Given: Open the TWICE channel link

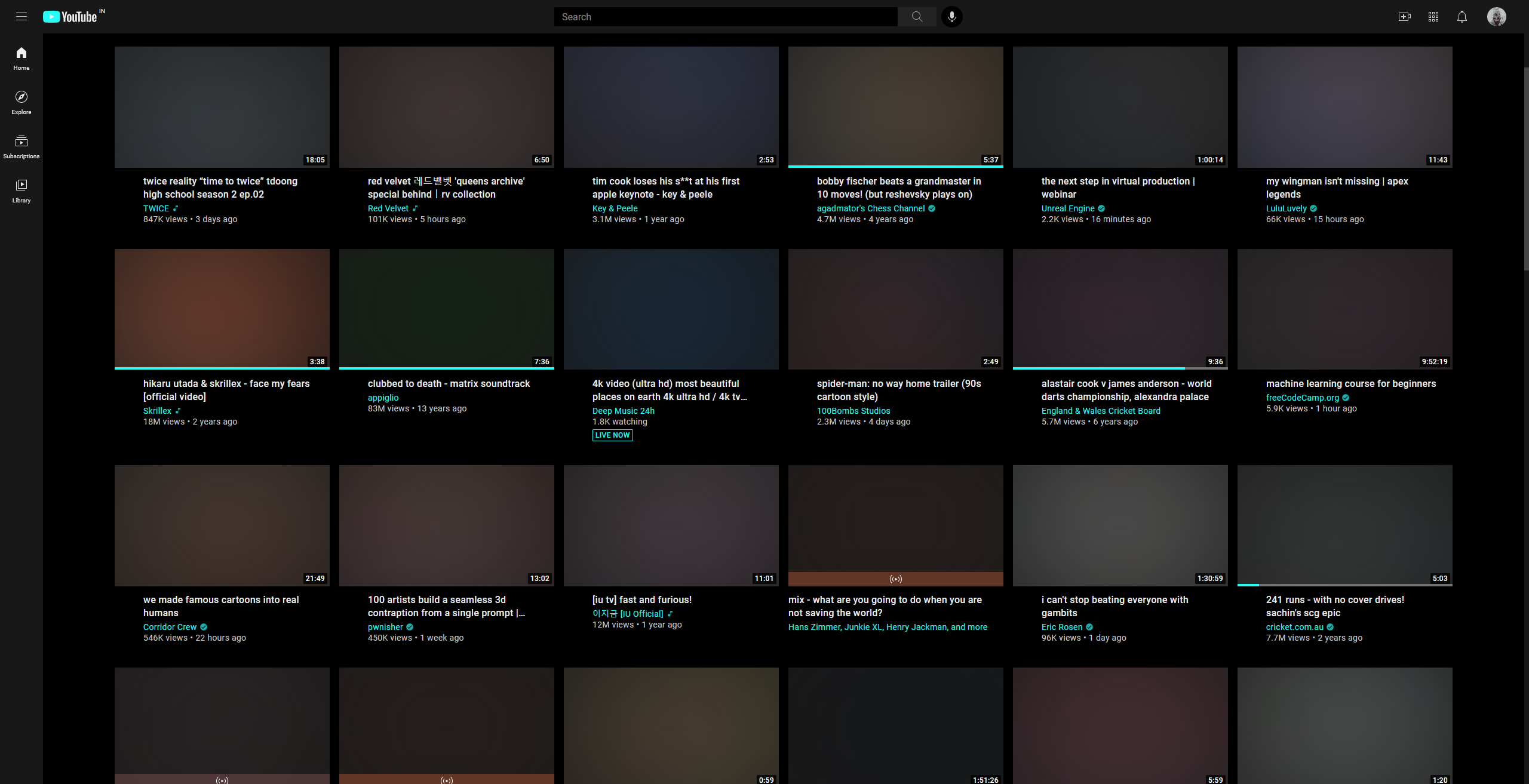Looking at the screenshot, I should click(x=155, y=208).
